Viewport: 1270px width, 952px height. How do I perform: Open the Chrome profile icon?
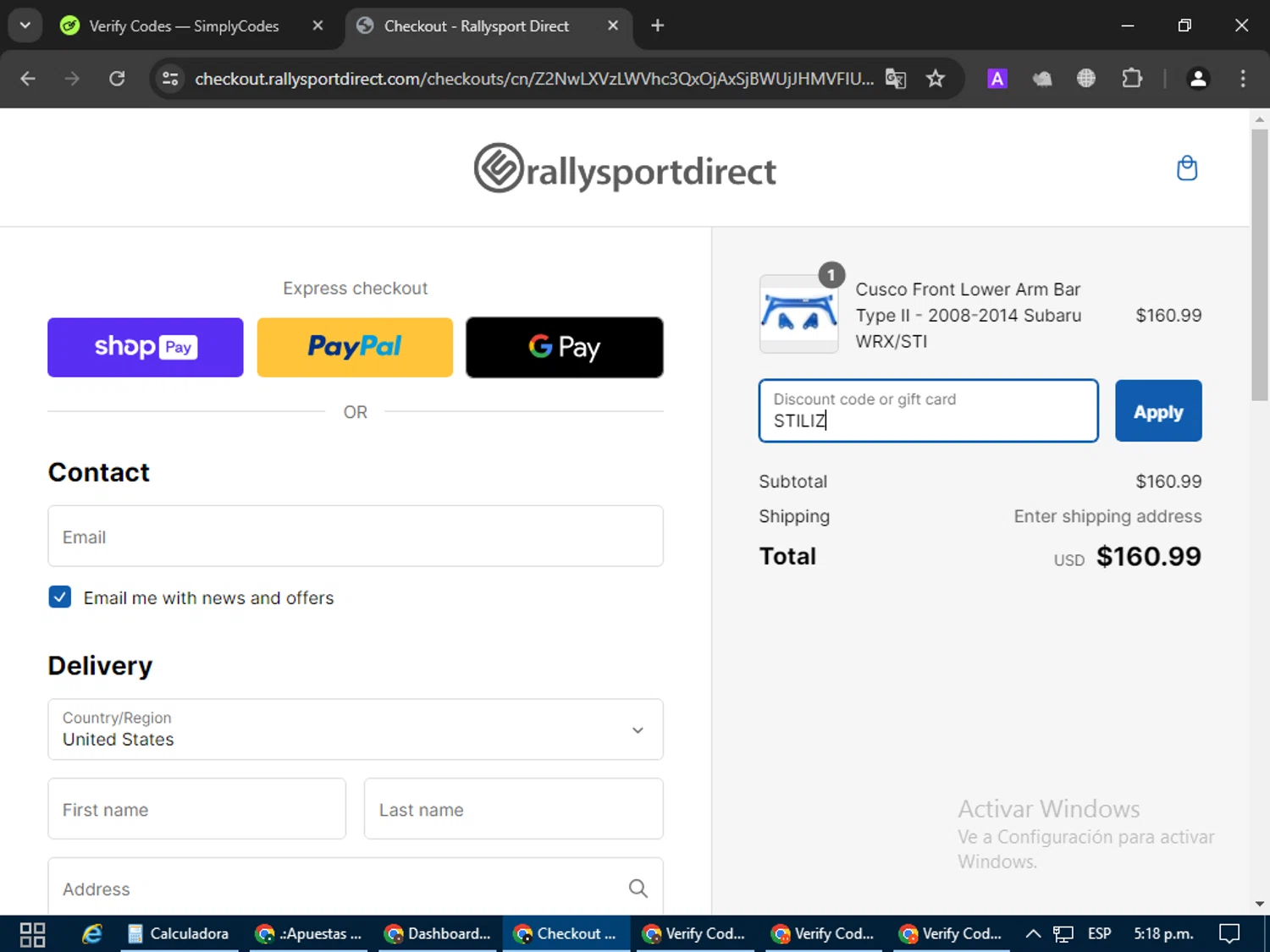(1198, 79)
